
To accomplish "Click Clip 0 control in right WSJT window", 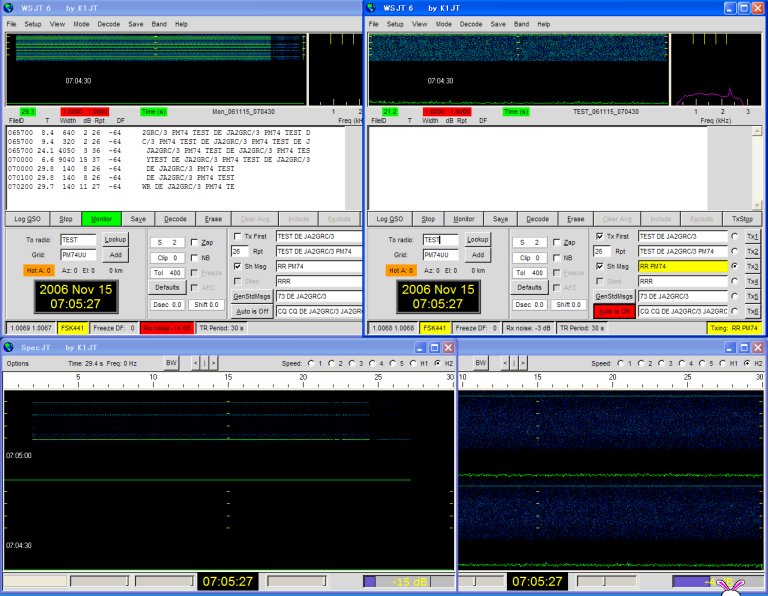I will point(529,258).
